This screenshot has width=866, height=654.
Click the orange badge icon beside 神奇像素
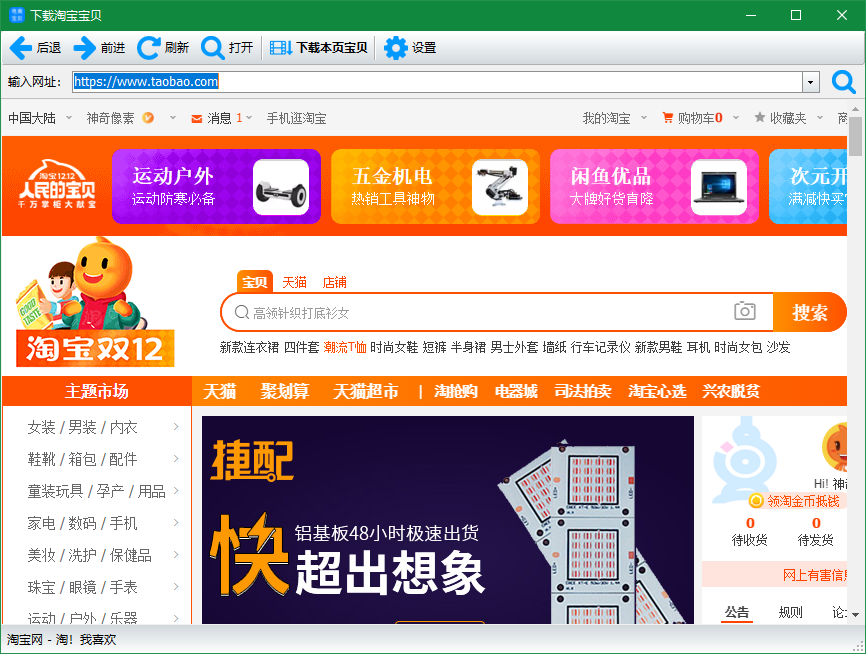click(148, 118)
